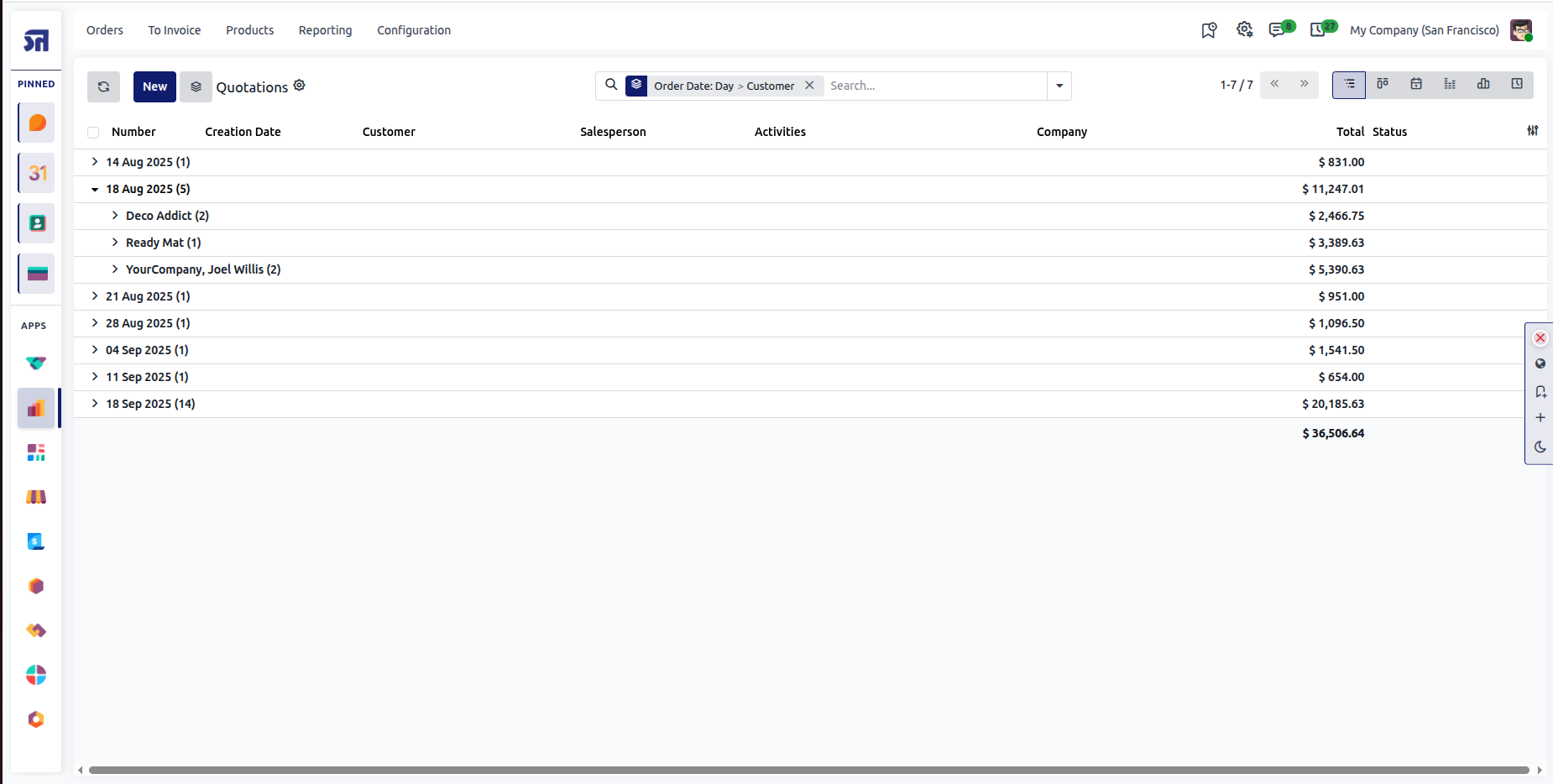
Task: Switch to Pivot view
Action: pyautogui.click(x=1450, y=85)
